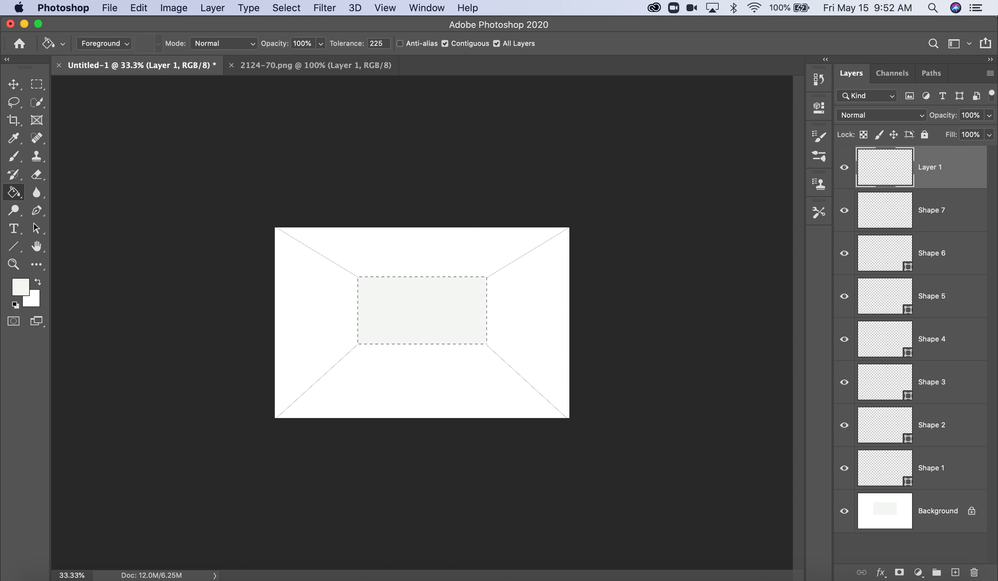
Task: Open the Kind filter dropdown
Action: coord(866,95)
